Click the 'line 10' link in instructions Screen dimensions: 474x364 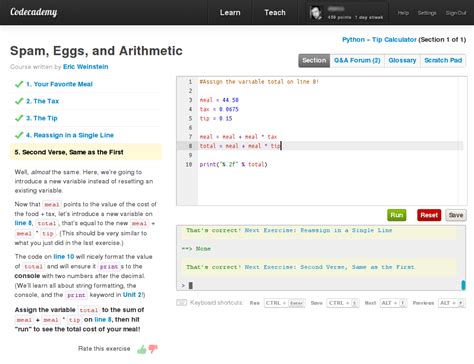(64, 257)
